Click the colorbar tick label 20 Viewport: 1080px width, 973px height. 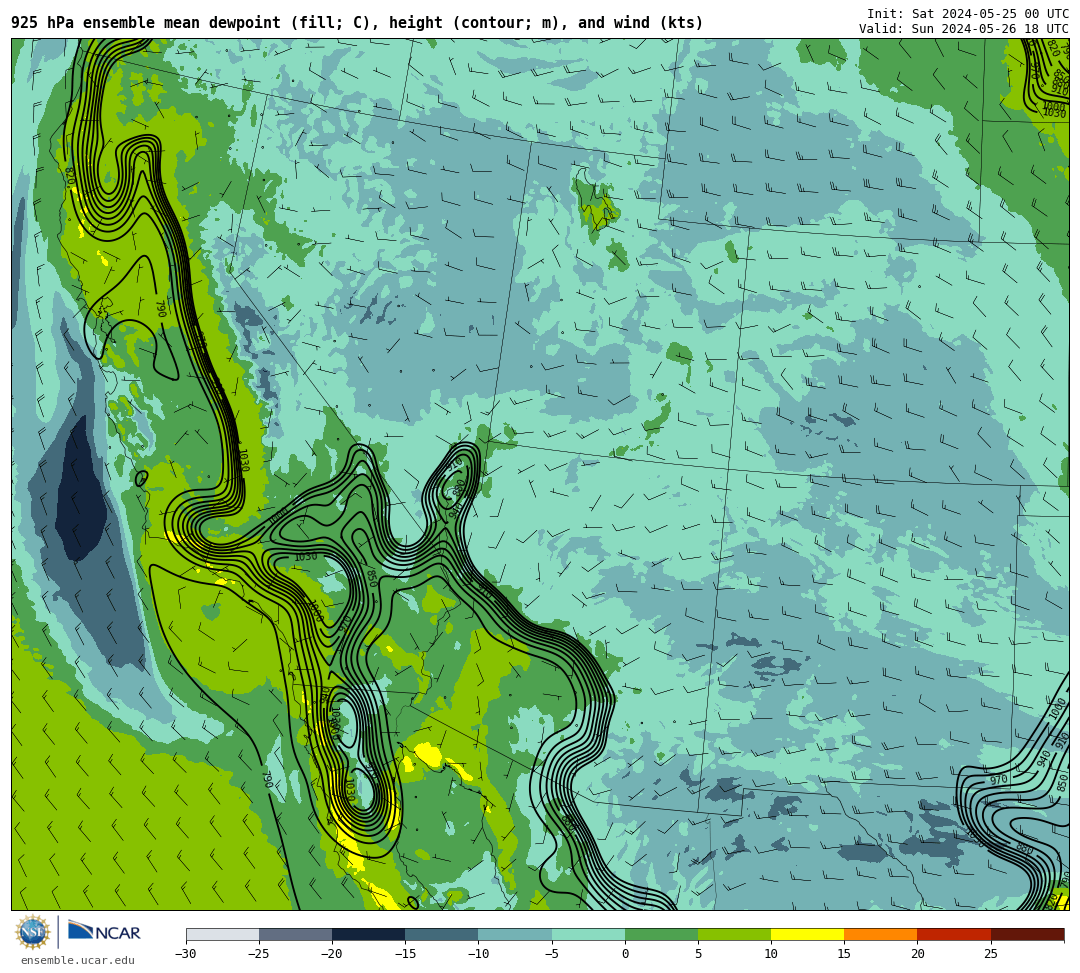(x=917, y=954)
